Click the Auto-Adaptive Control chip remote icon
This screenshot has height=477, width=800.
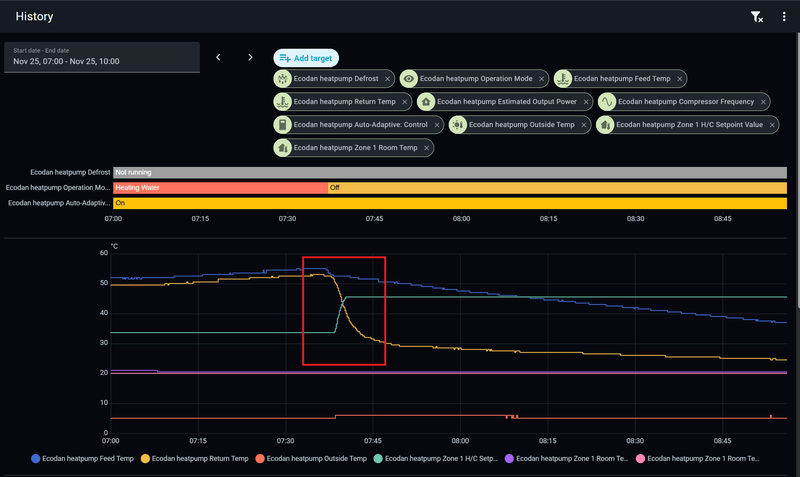282,124
